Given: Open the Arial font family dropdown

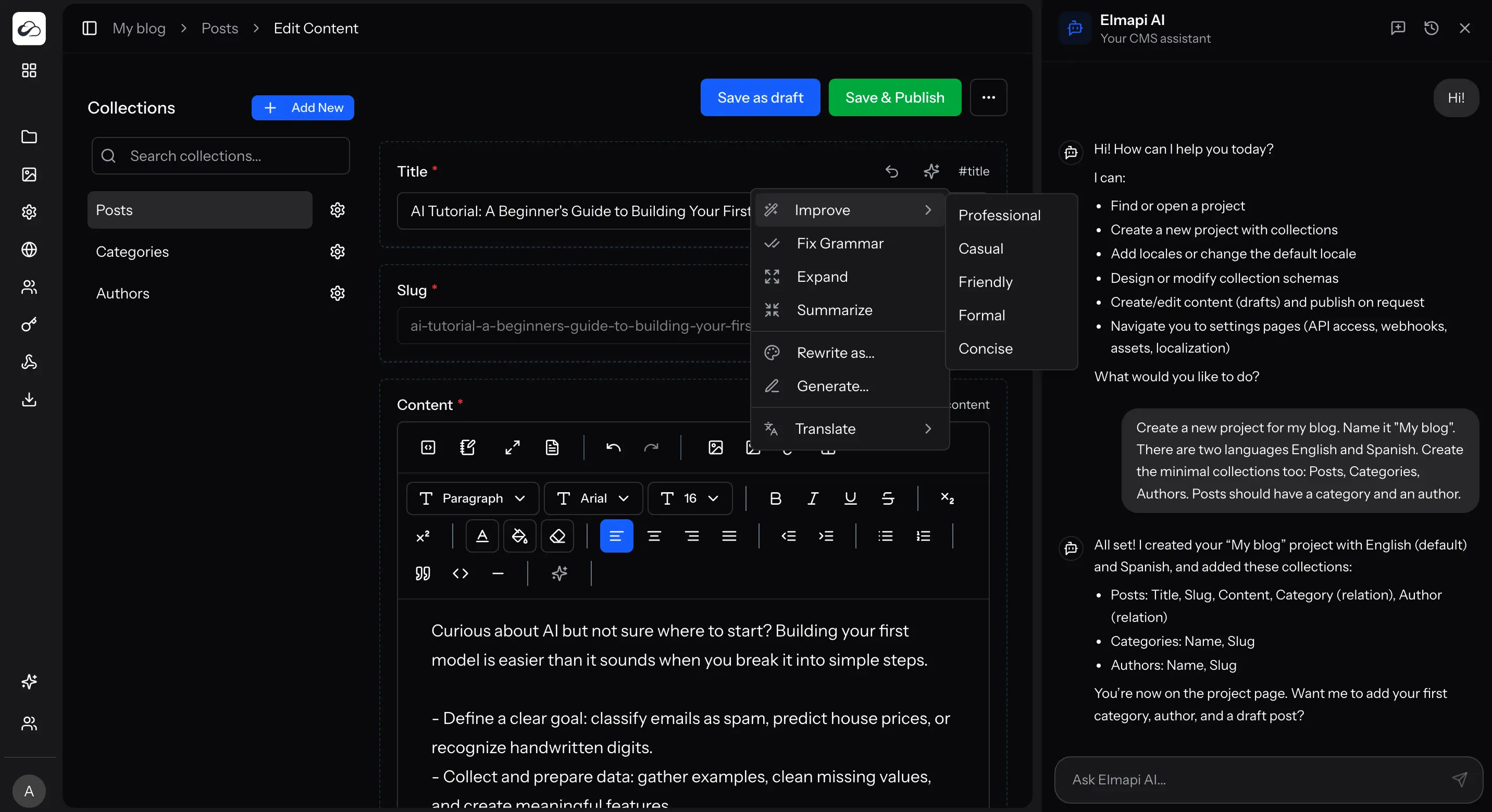Looking at the screenshot, I should pyautogui.click(x=593, y=498).
